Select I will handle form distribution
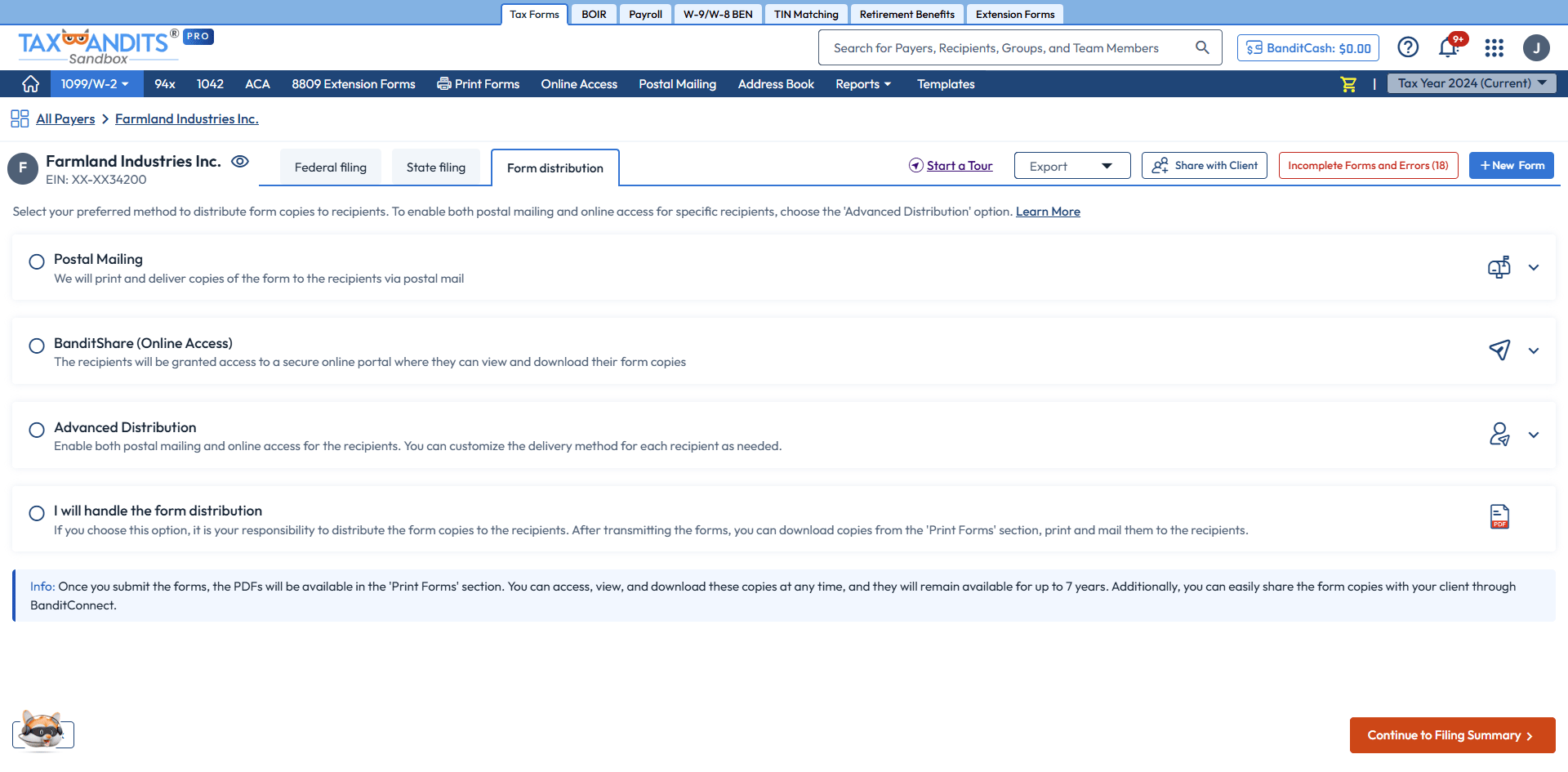Image resolution: width=1568 pixels, height=772 pixels. tap(37, 513)
